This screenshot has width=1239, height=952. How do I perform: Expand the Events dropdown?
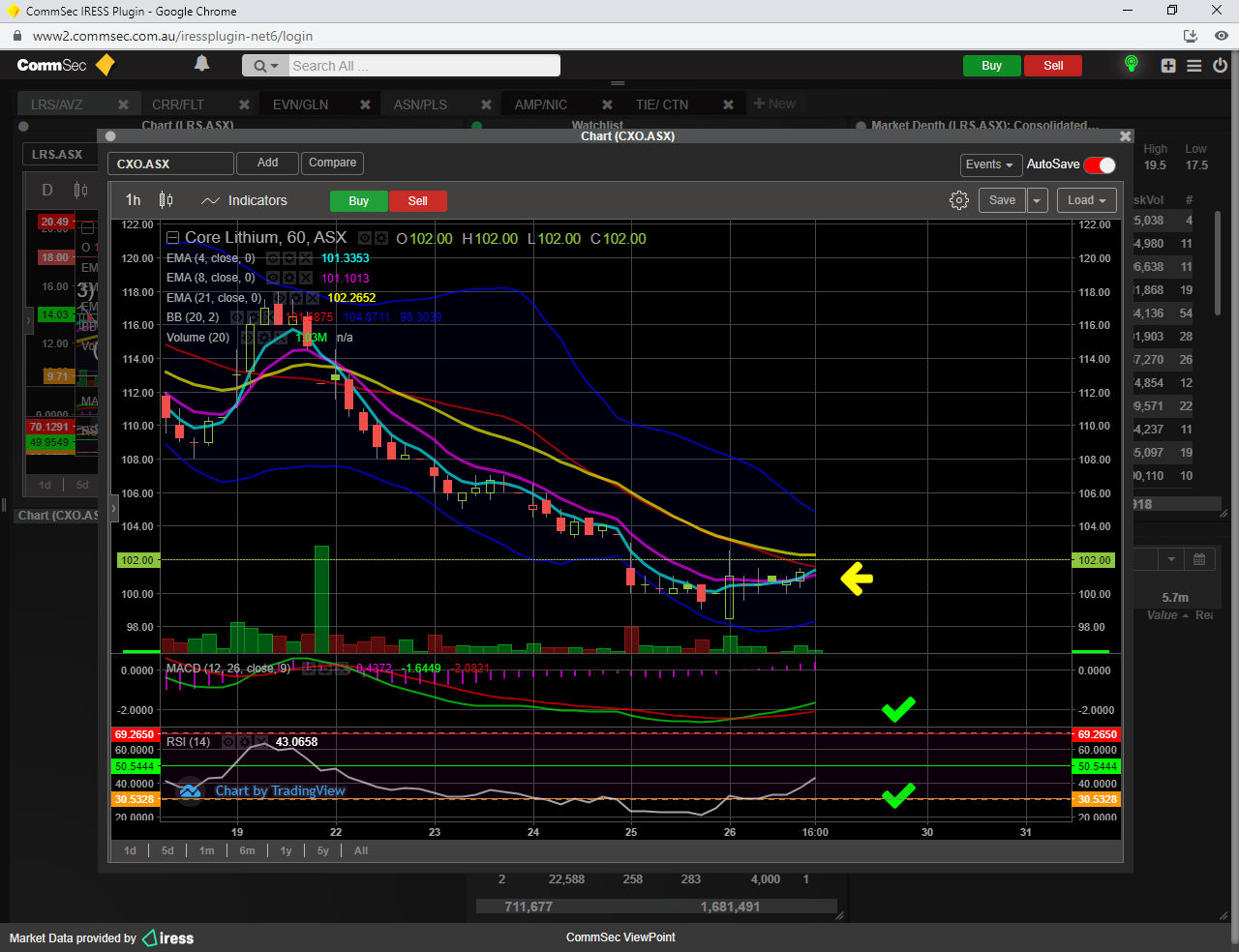[x=988, y=164]
